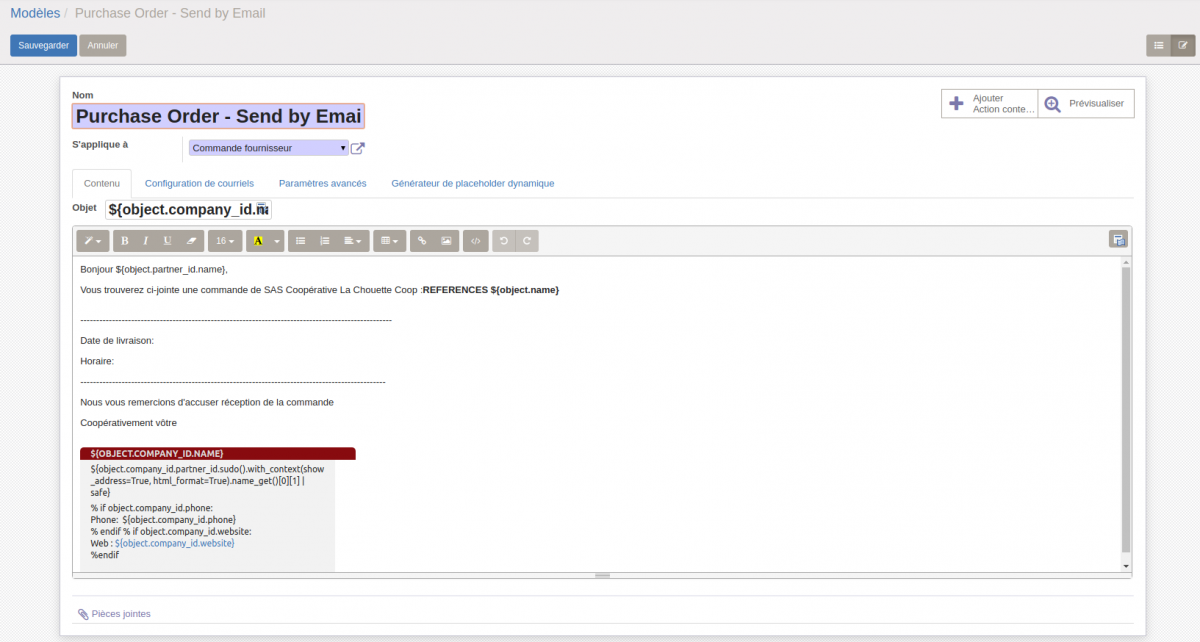Viewport: 1200px width, 642px height.
Task: Click the Sauvegarder button
Action: (x=43, y=45)
